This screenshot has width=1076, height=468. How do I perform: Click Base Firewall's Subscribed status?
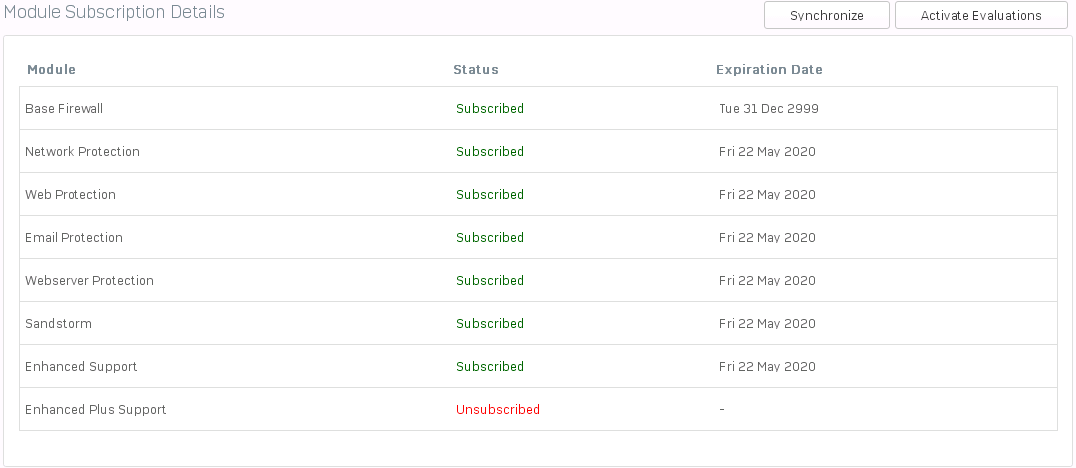(490, 108)
